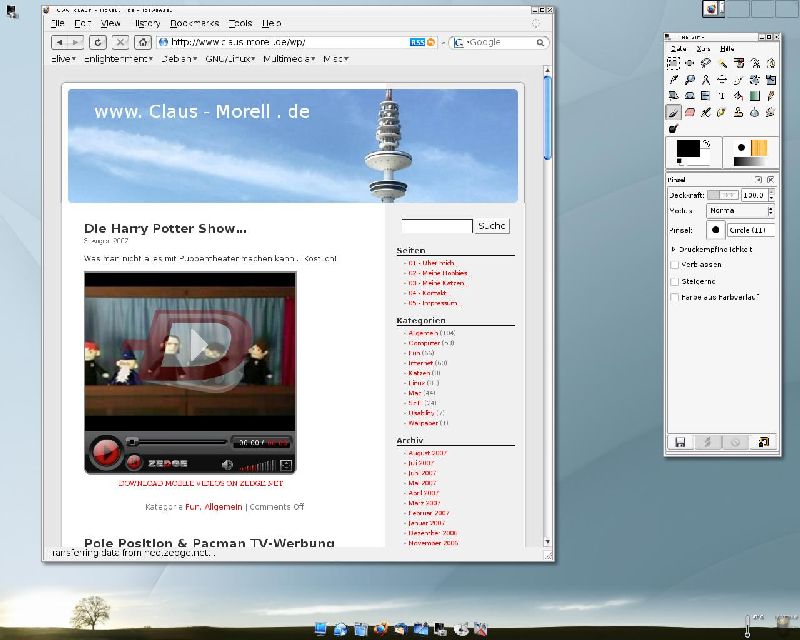The height and width of the screenshot is (640, 800).
Task: Click 'Download mobile videos on Zedge.net' link
Action: (x=201, y=483)
